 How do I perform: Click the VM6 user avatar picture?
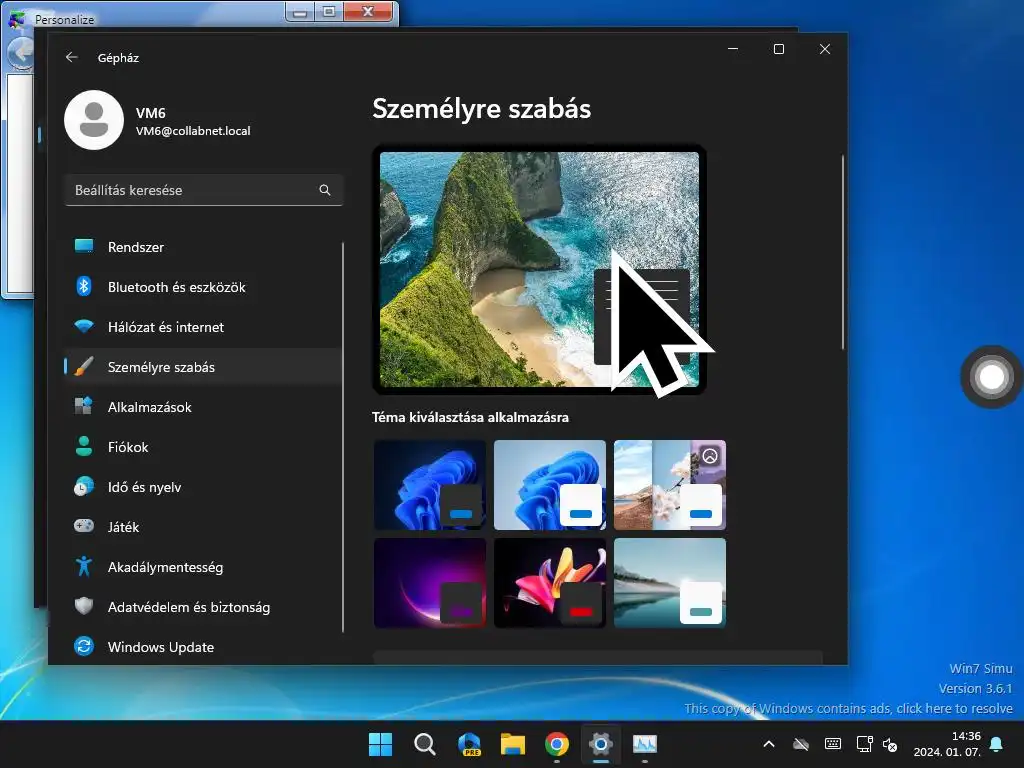pos(94,120)
